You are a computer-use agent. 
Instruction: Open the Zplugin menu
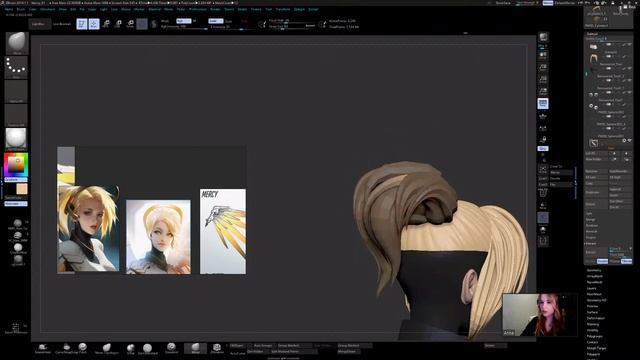click(x=299, y=9)
